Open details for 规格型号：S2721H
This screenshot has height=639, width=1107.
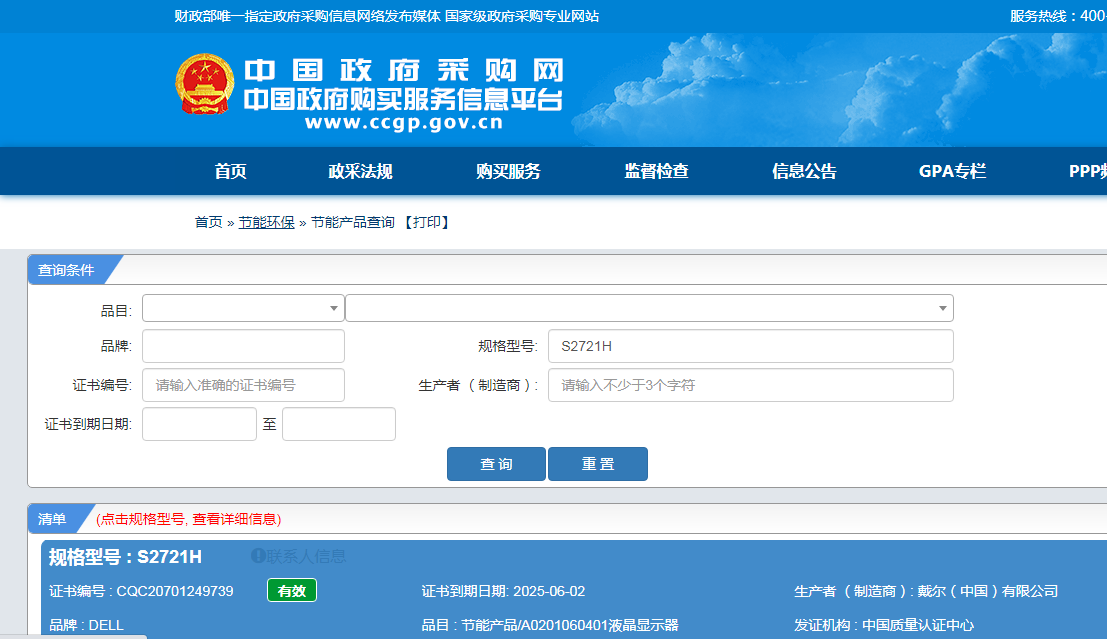click(125, 557)
